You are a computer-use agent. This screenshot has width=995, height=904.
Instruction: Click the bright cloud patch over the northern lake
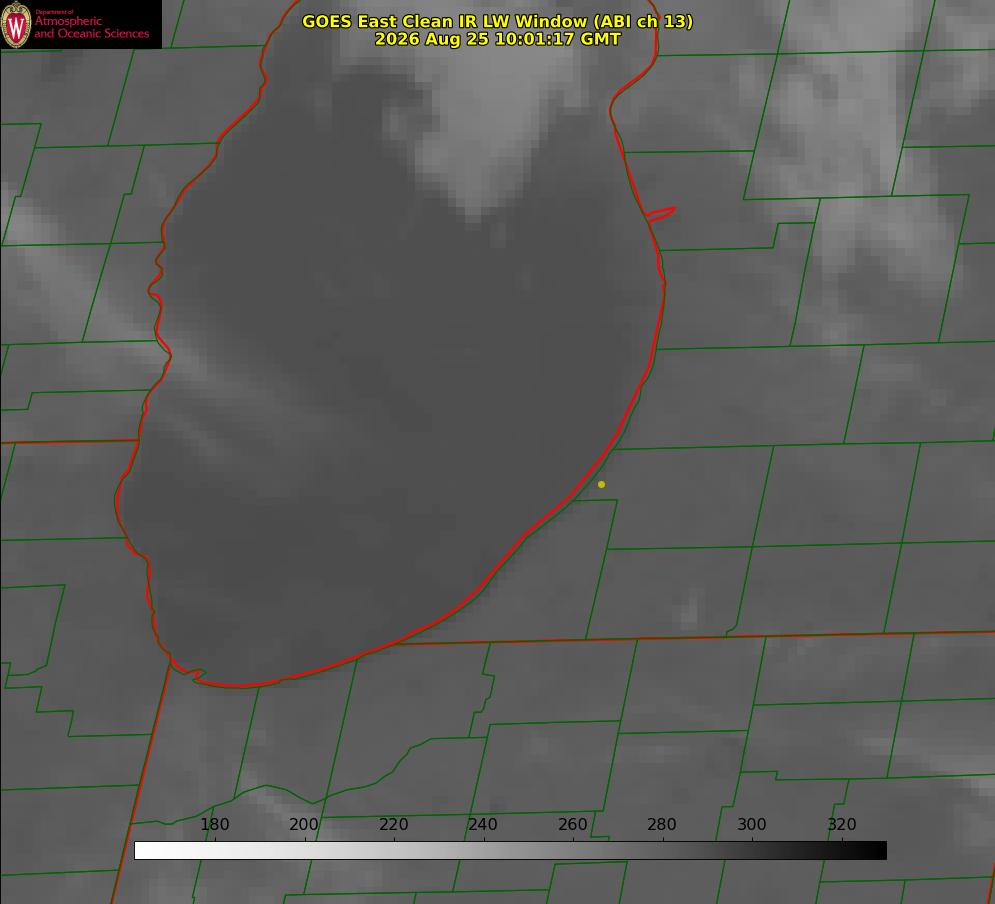pyautogui.click(x=482, y=127)
